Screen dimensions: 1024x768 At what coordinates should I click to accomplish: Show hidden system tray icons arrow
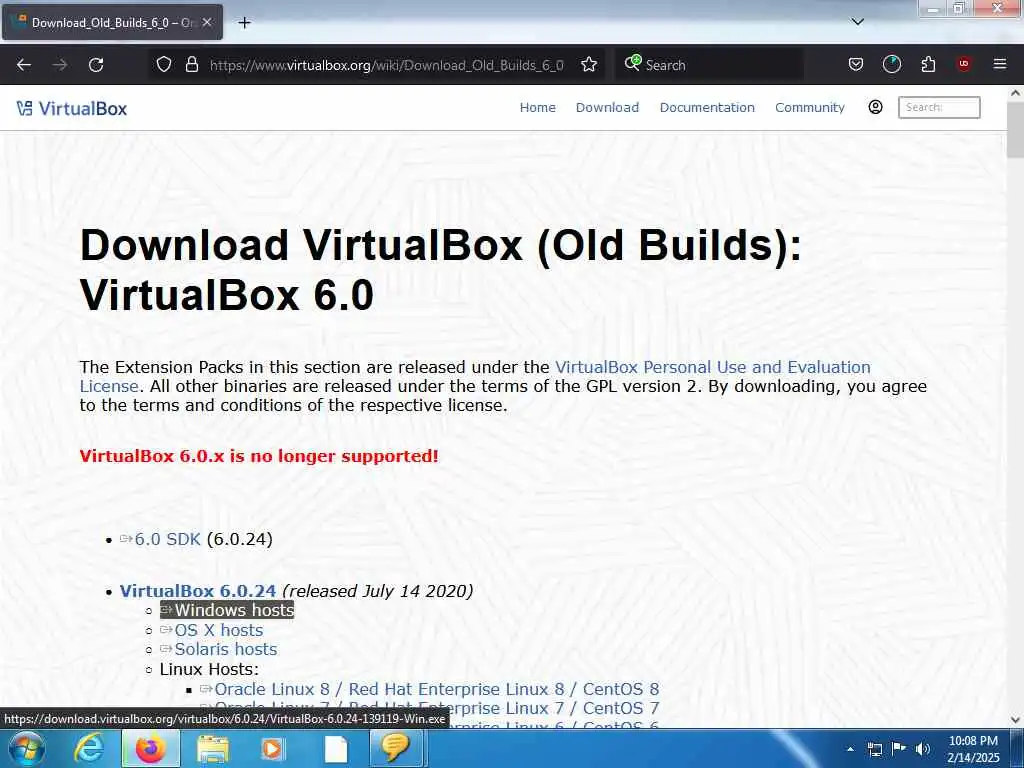coord(850,749)
